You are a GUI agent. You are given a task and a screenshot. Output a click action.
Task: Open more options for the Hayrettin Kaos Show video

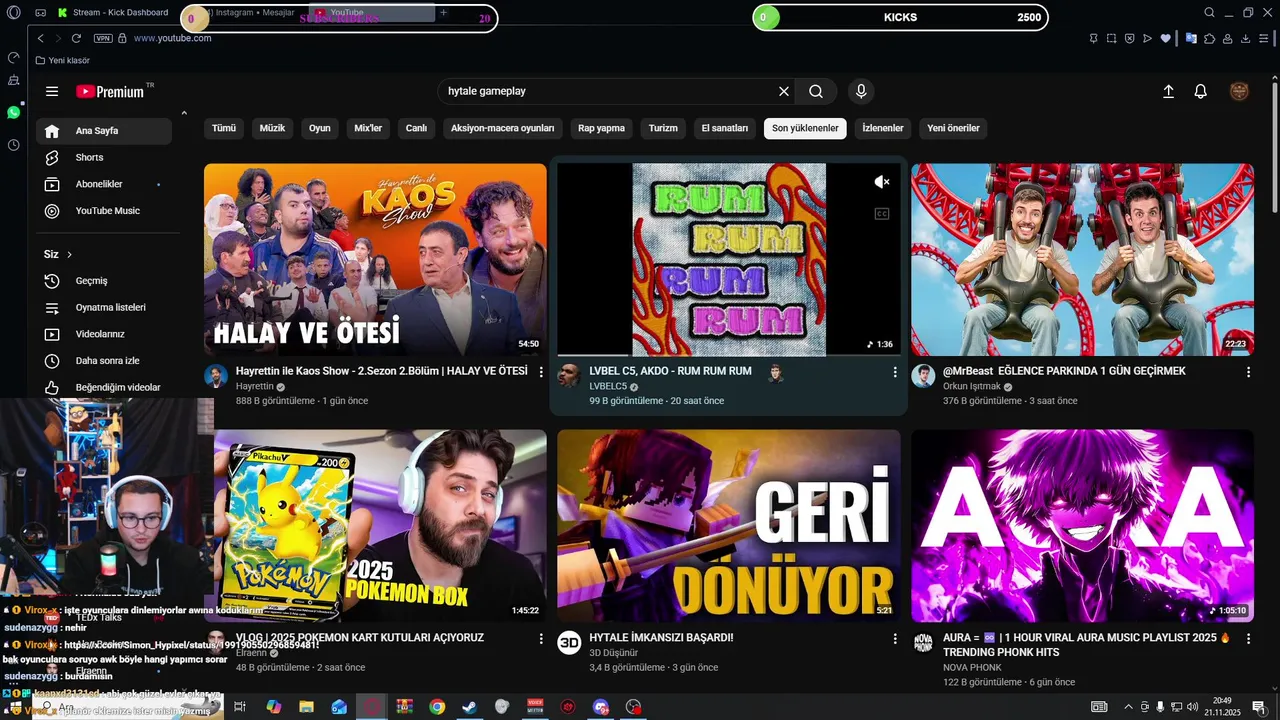(541, 372)
